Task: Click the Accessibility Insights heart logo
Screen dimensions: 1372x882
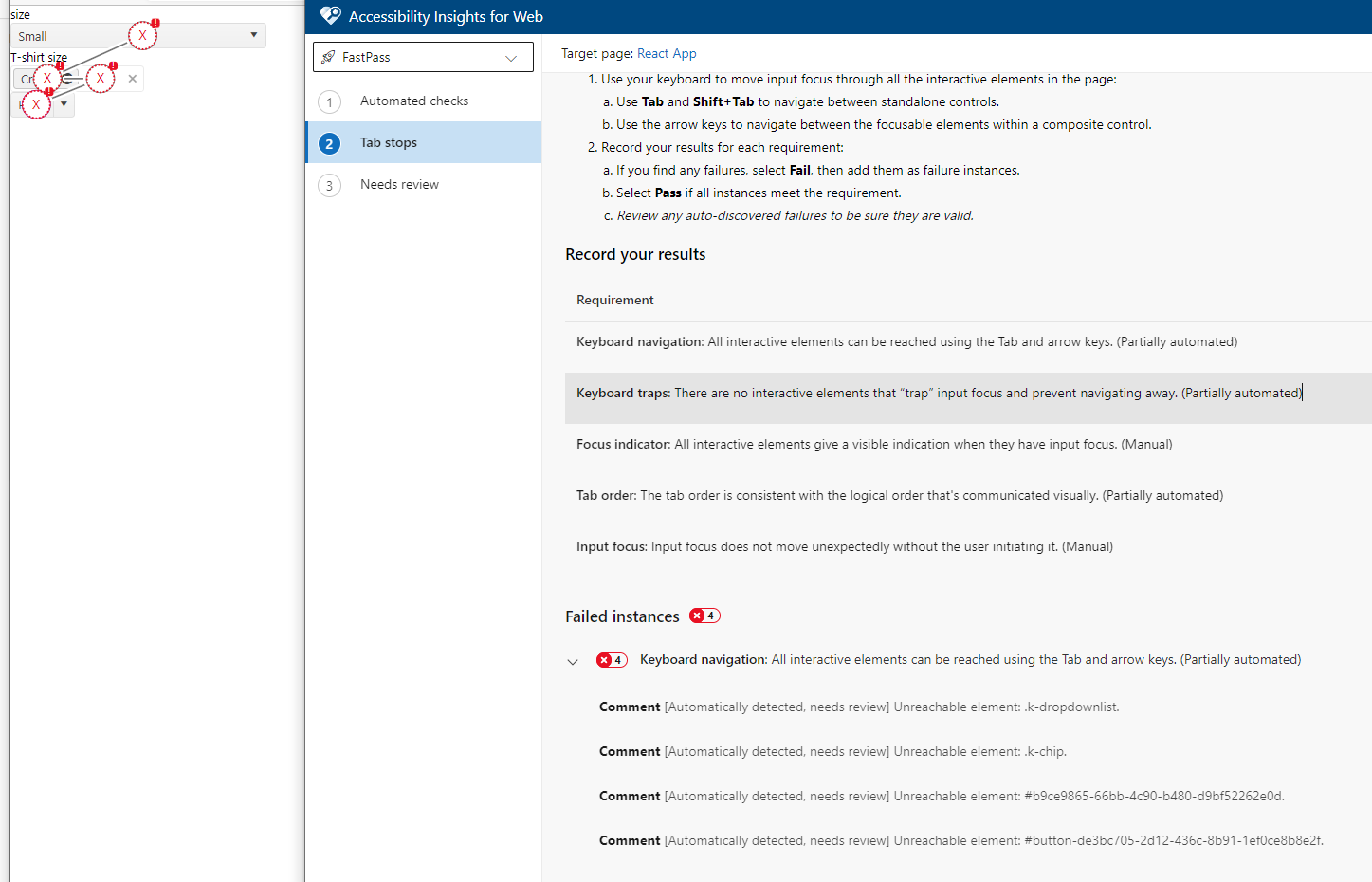Action: [x=330, y=16]
